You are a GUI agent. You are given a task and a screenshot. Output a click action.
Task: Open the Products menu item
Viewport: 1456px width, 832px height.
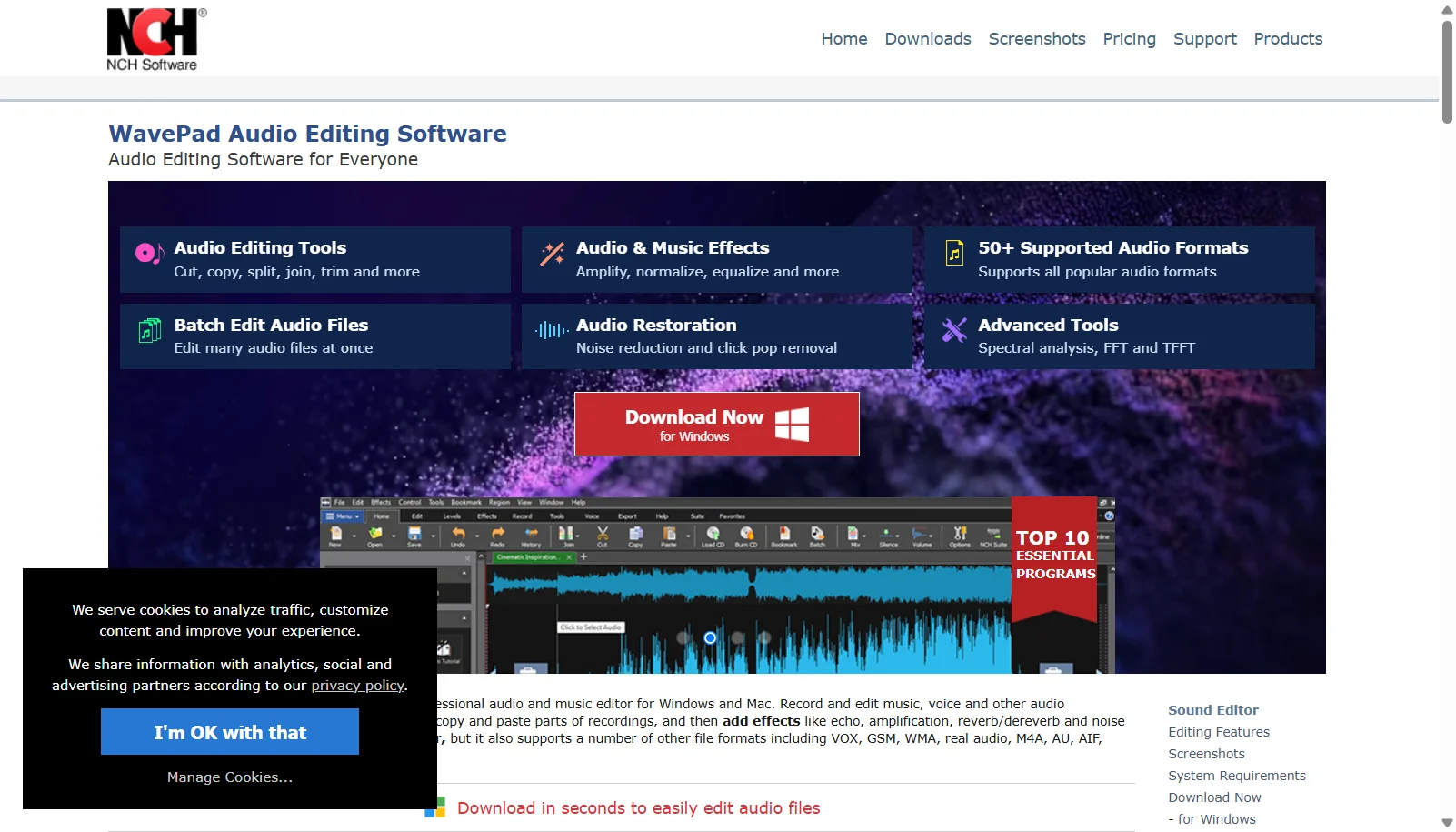tap(1288, 39)
